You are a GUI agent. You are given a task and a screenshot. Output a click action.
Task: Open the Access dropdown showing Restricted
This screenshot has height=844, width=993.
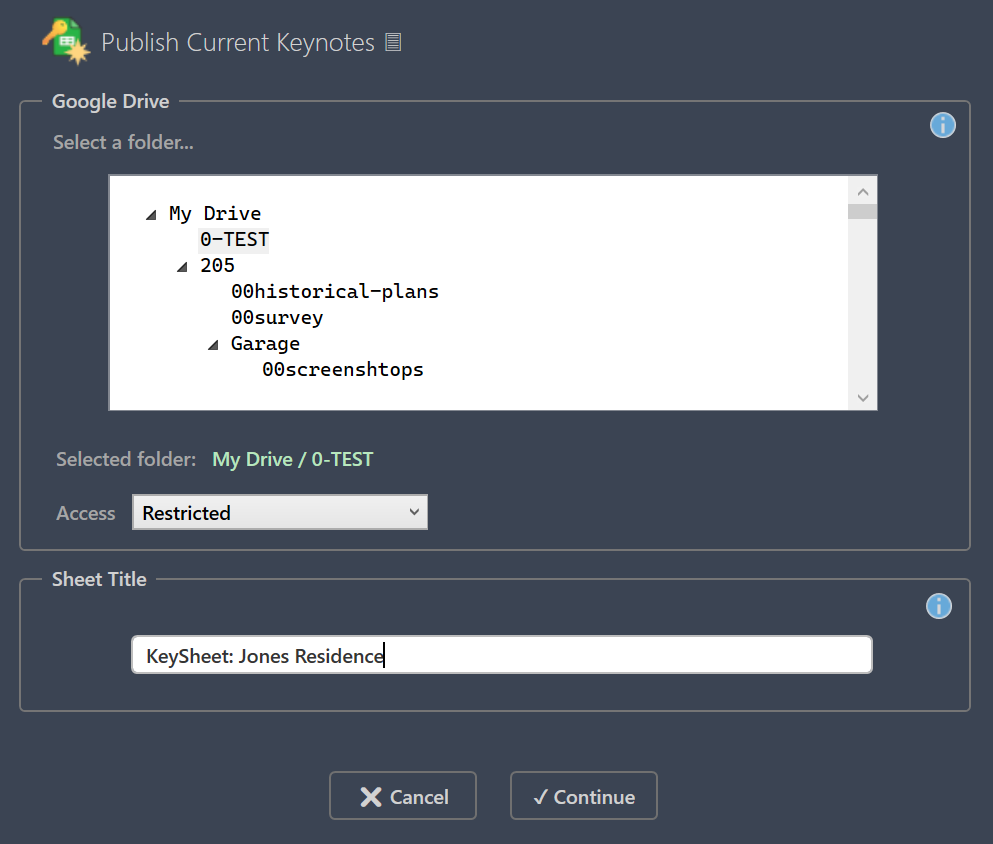279,512
